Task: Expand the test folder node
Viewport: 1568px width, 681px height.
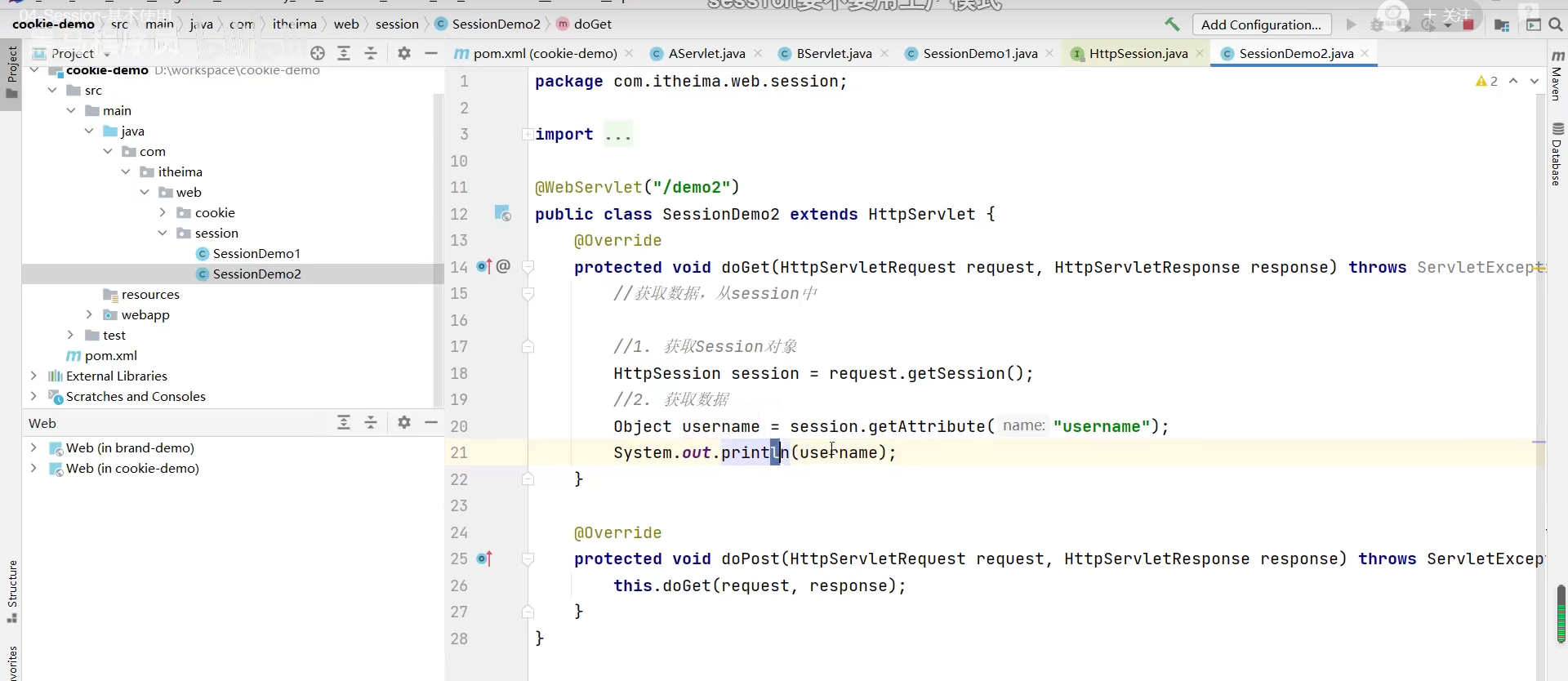Action: click(x=71, y=335)
